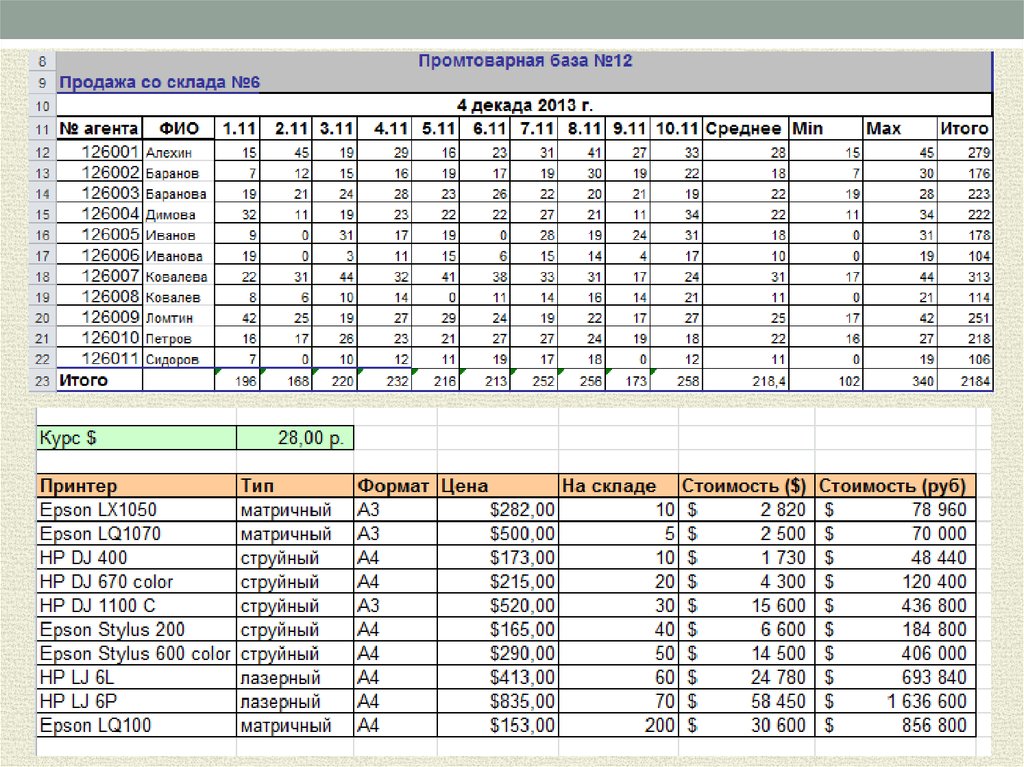Click the Среднее column header
The height and width of the screenshot is (767, 1024).
click(x=744, y=128)
